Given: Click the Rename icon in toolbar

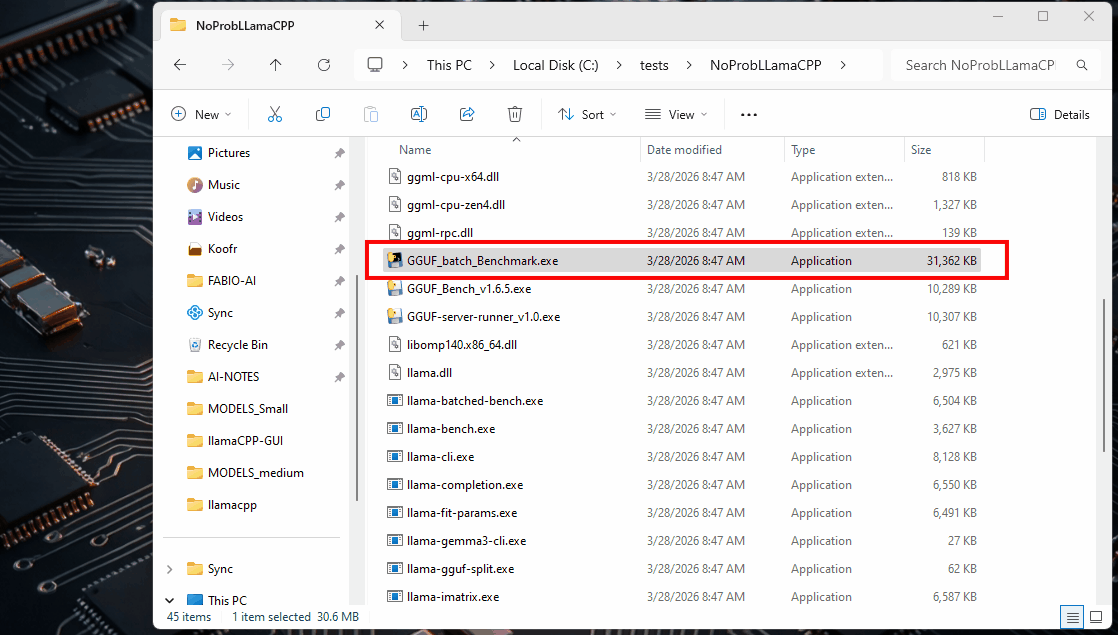Looking at the screenshot, I should click(419, 114).
